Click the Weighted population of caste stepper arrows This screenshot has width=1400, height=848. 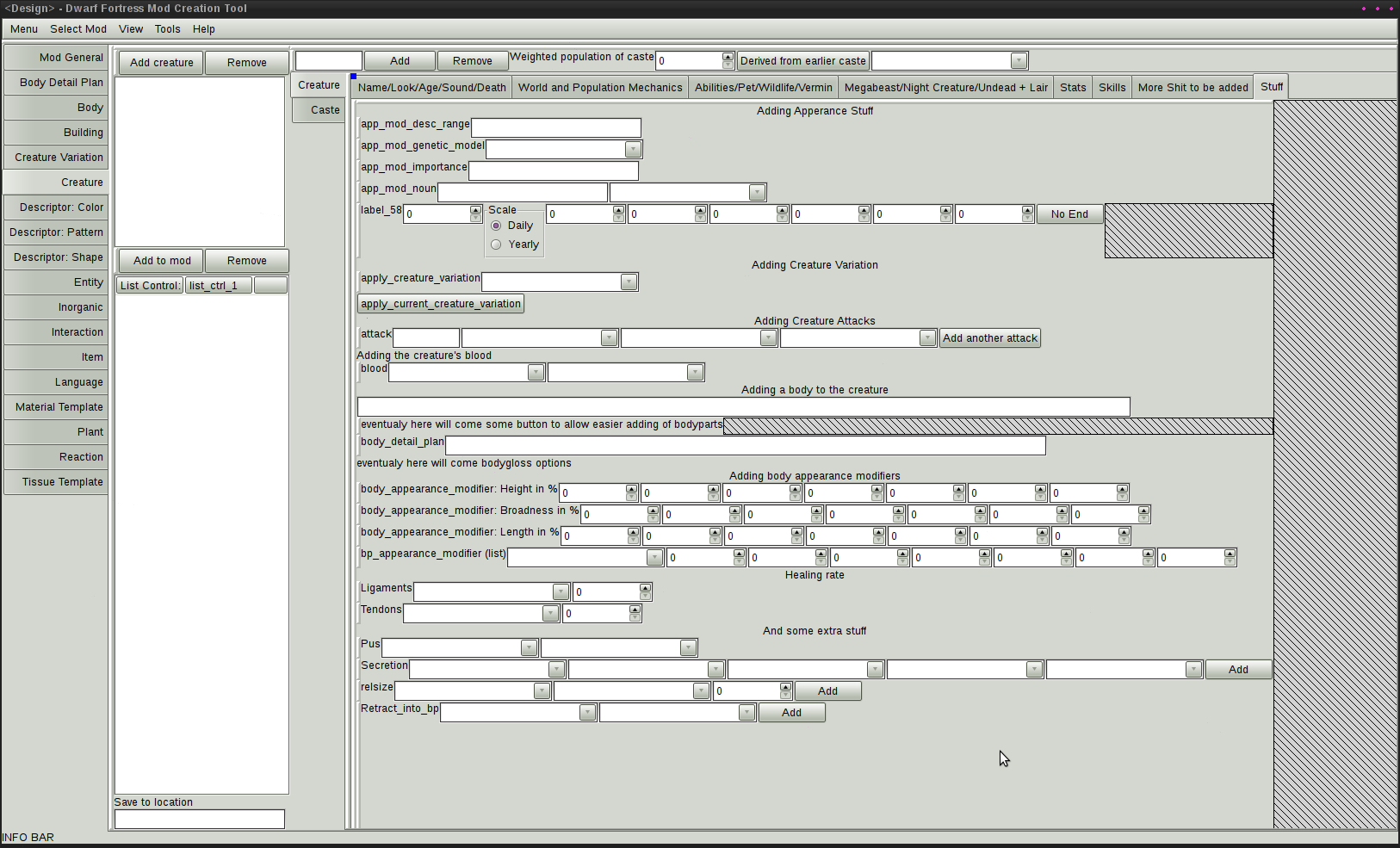[x=728, y=60]
